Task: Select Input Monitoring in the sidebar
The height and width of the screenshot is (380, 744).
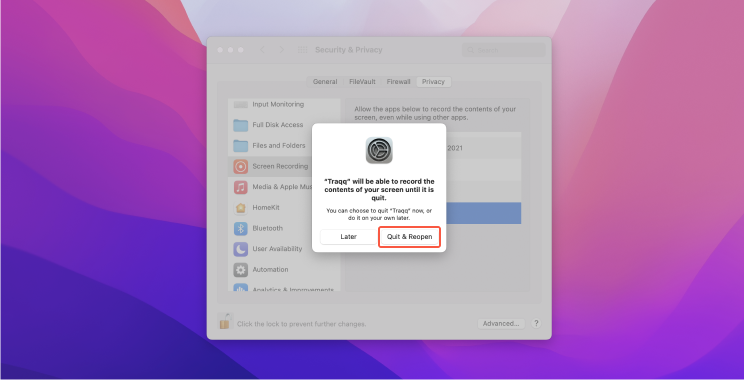Action: [x=284, y=104]
